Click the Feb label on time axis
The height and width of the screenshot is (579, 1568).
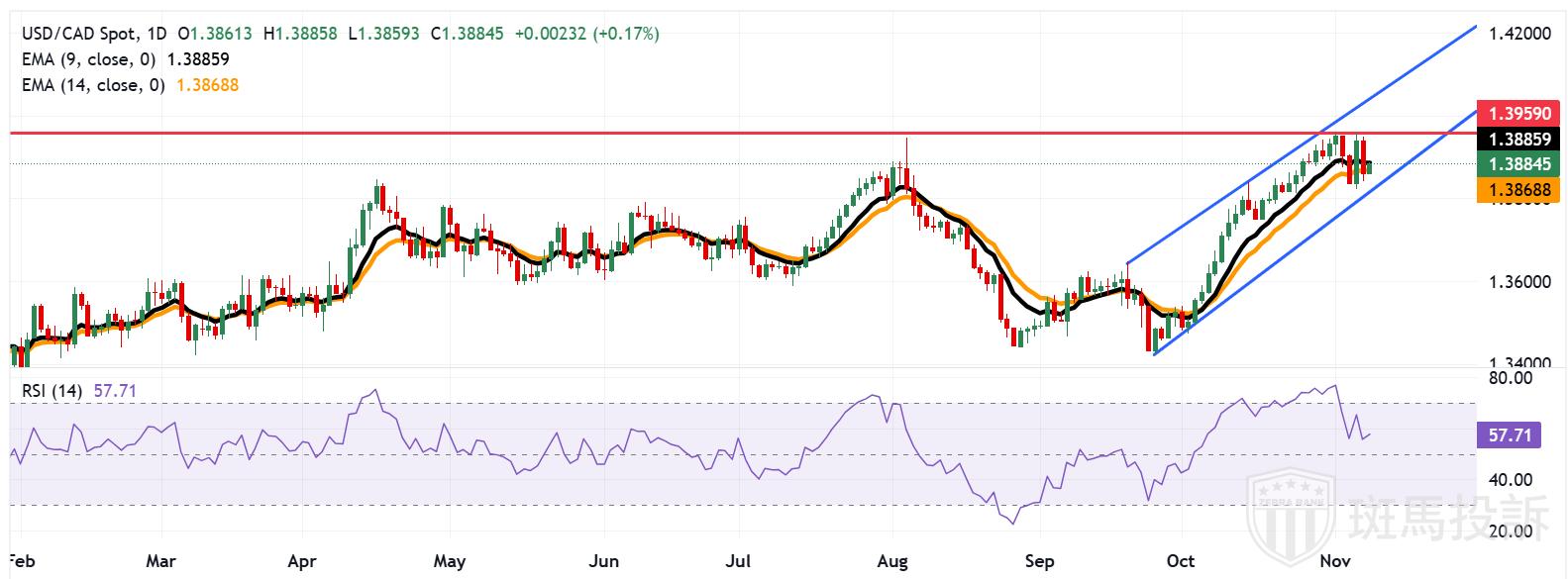(x=21, y=561)
